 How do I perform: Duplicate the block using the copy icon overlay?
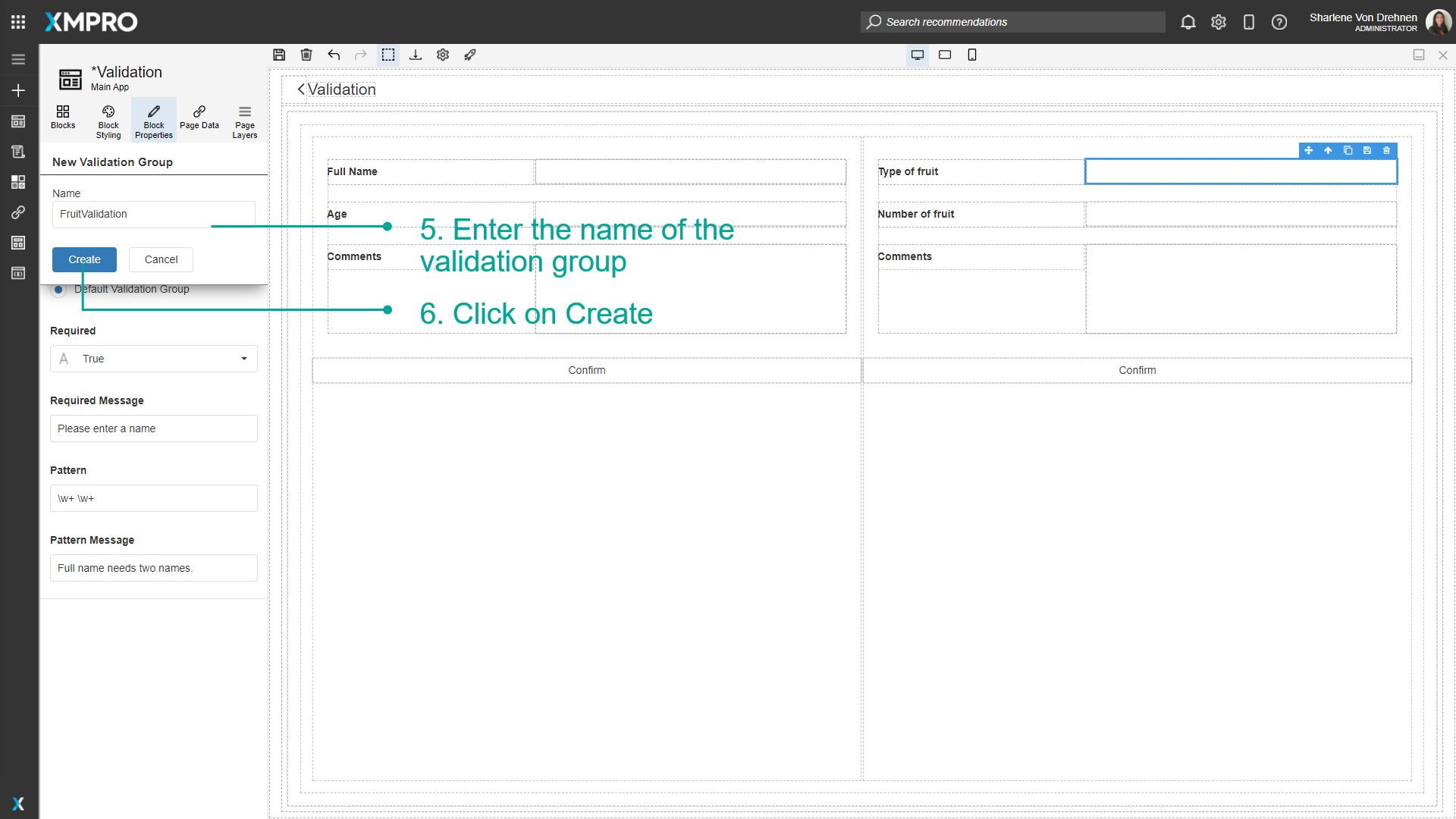[x=1348, y=151]
